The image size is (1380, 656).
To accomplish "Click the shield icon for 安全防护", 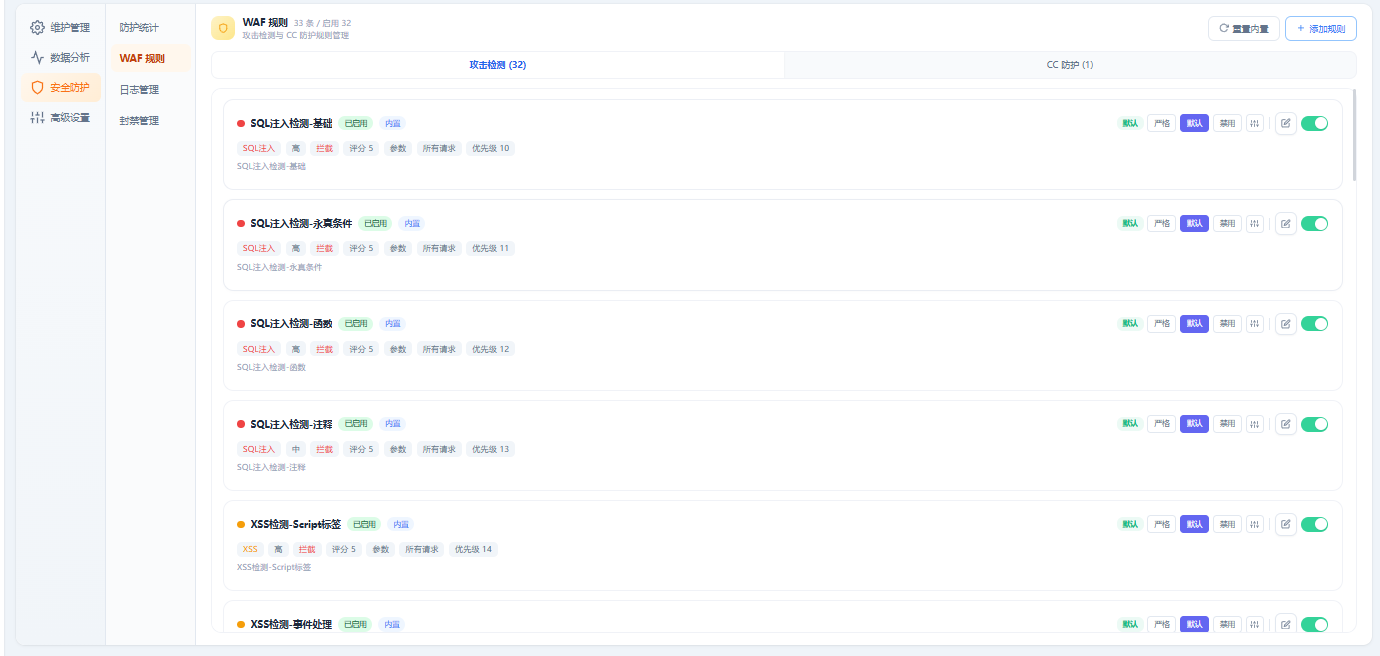I will tap(37, 87).
